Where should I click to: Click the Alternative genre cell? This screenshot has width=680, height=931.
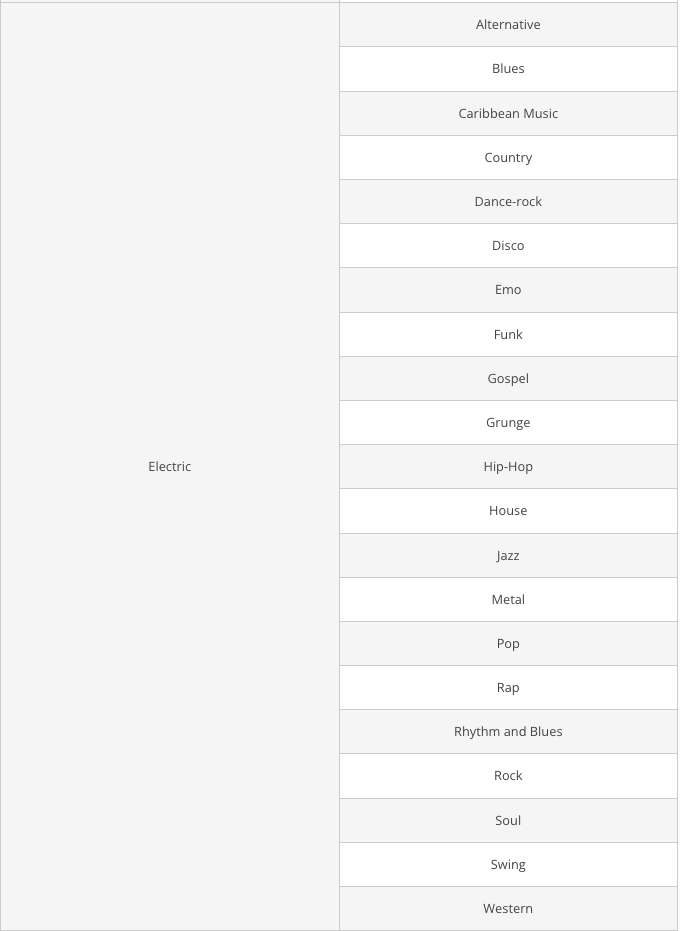508,25
